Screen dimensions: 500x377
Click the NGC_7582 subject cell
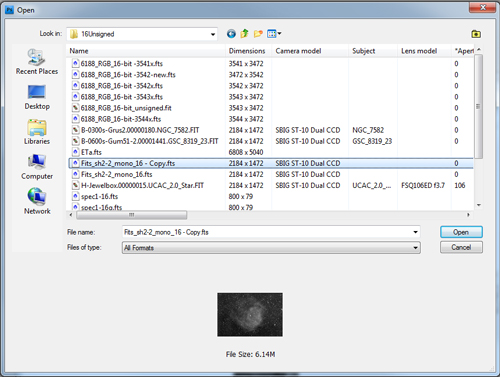368,130
